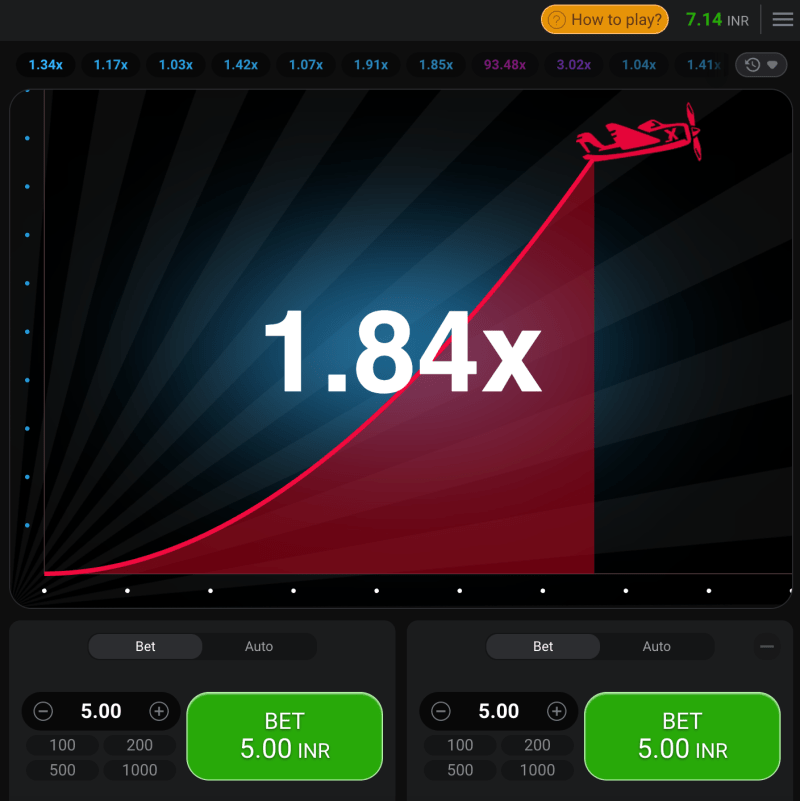Choose 100 quick amount in left panel
The image size is (800, 801).
coord(62,745)
